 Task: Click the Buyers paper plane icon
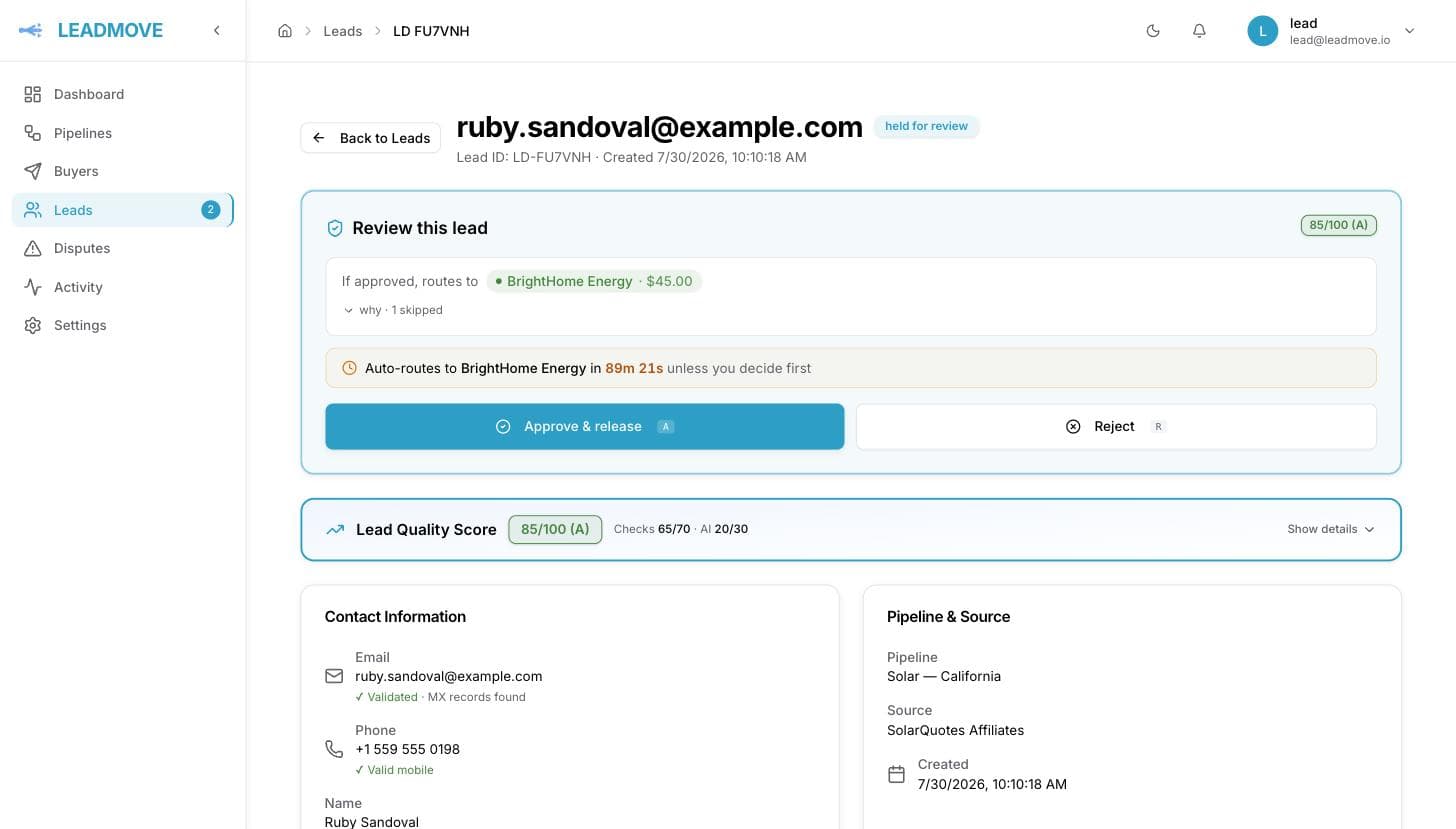(33, 171)
